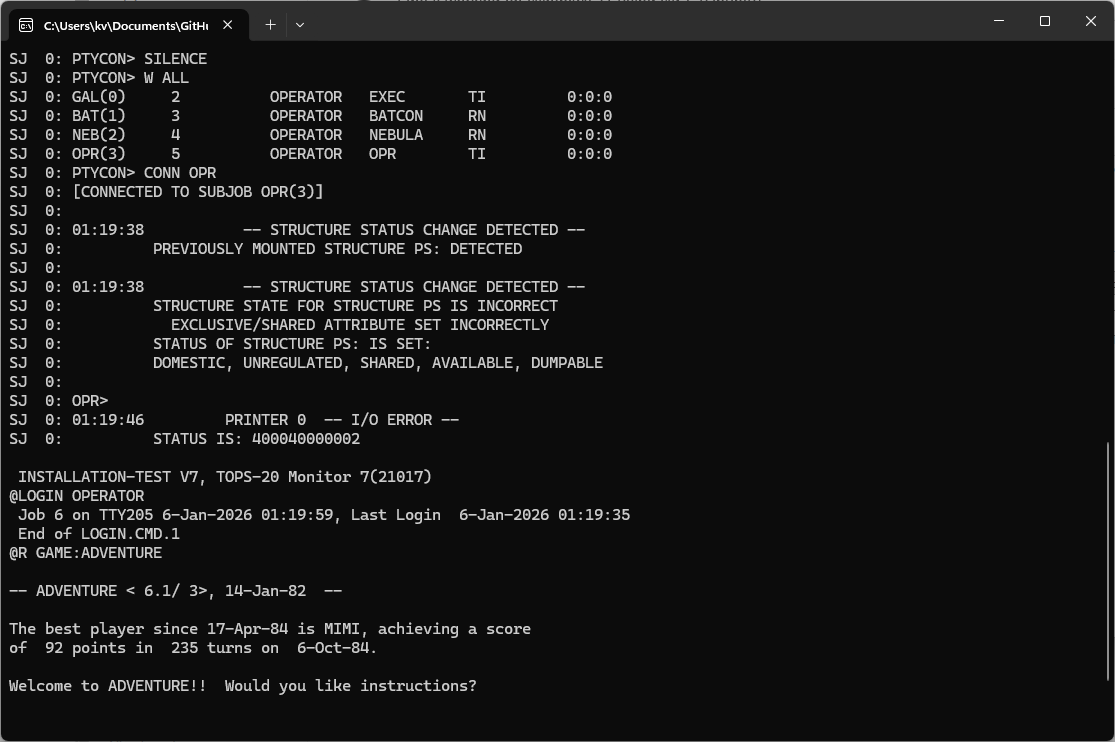This screenshot has width=1115, height=742.
Task: Open a new tab with plus button
Action: click(270, 25)
